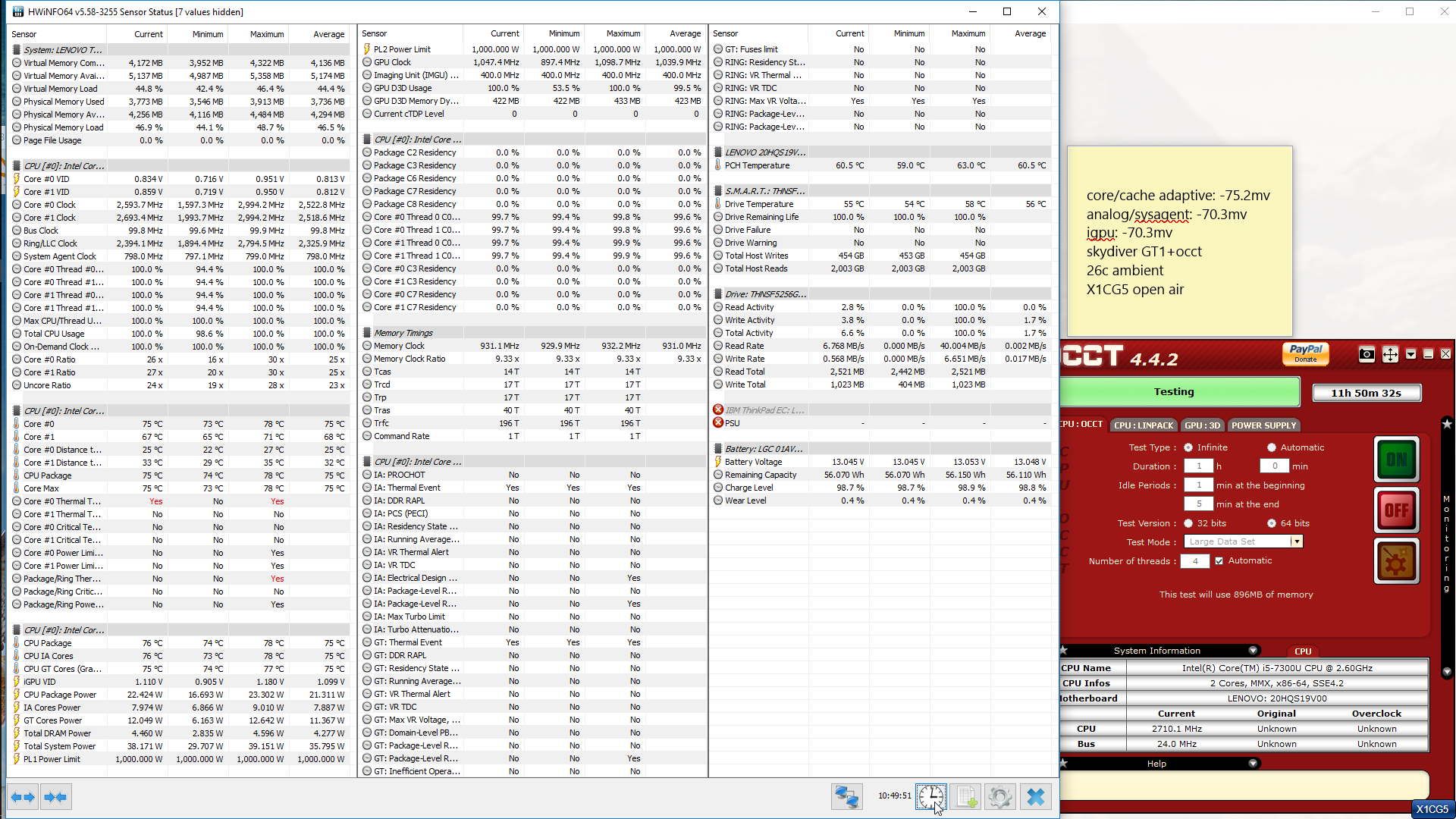Click the Battery LGC 01AV group icon

(718, 449)
